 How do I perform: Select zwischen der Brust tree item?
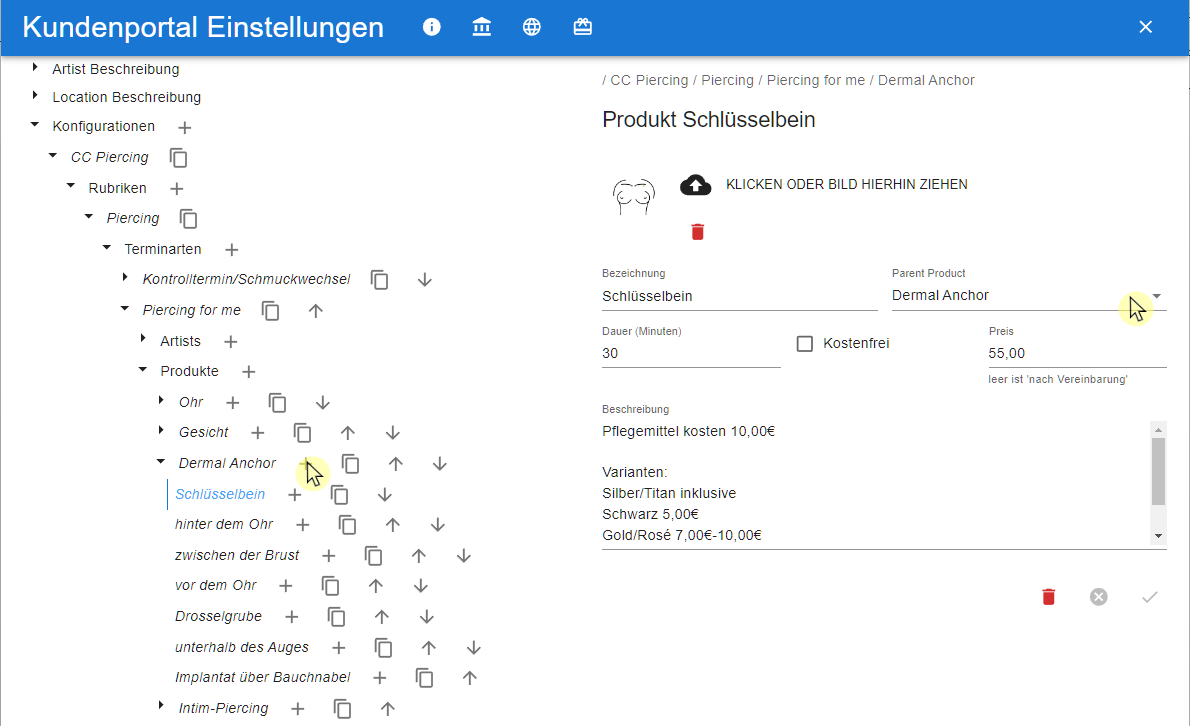tap(237, 556)
